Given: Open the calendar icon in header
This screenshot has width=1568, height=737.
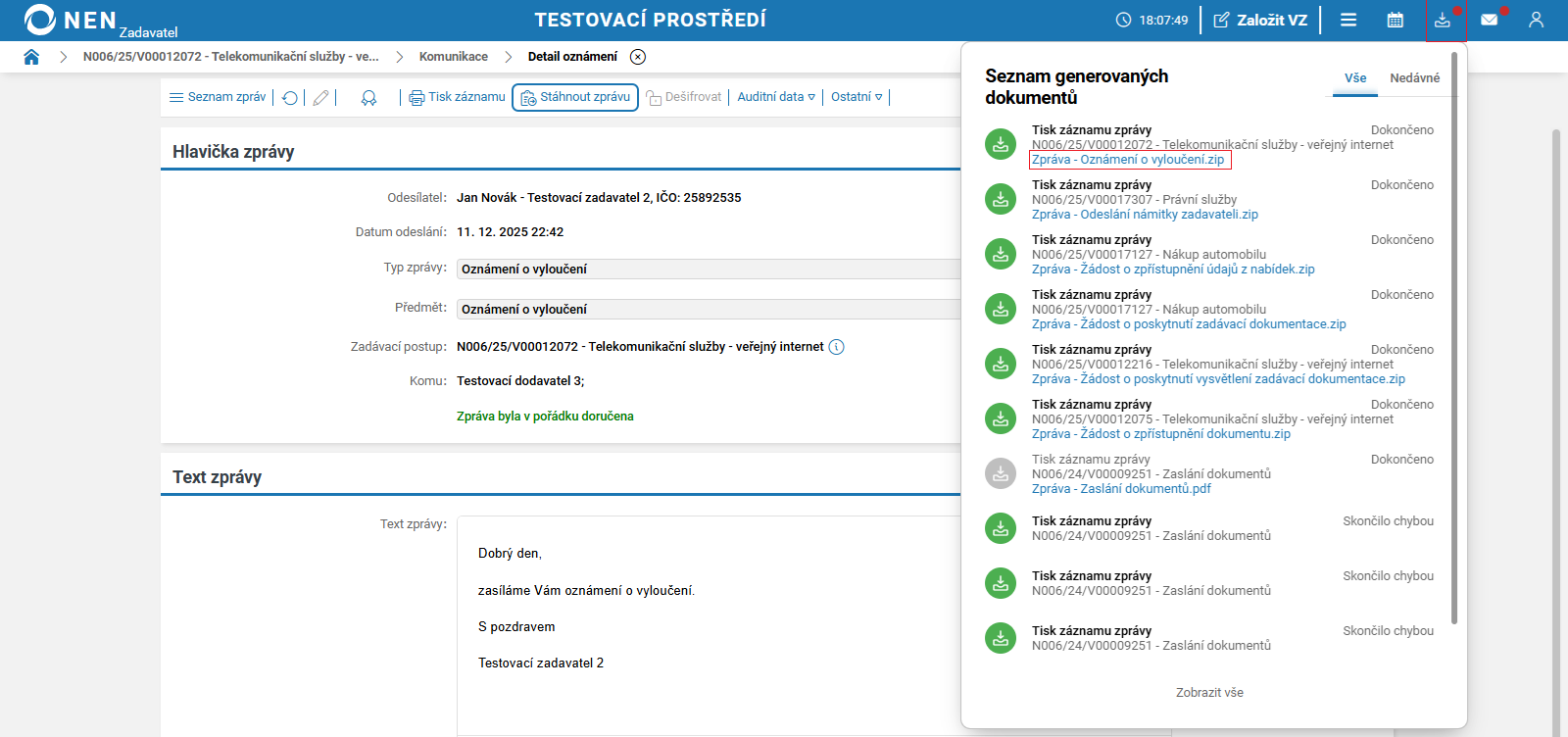Looking at the screenshot, I should (x=1396, y=20).
